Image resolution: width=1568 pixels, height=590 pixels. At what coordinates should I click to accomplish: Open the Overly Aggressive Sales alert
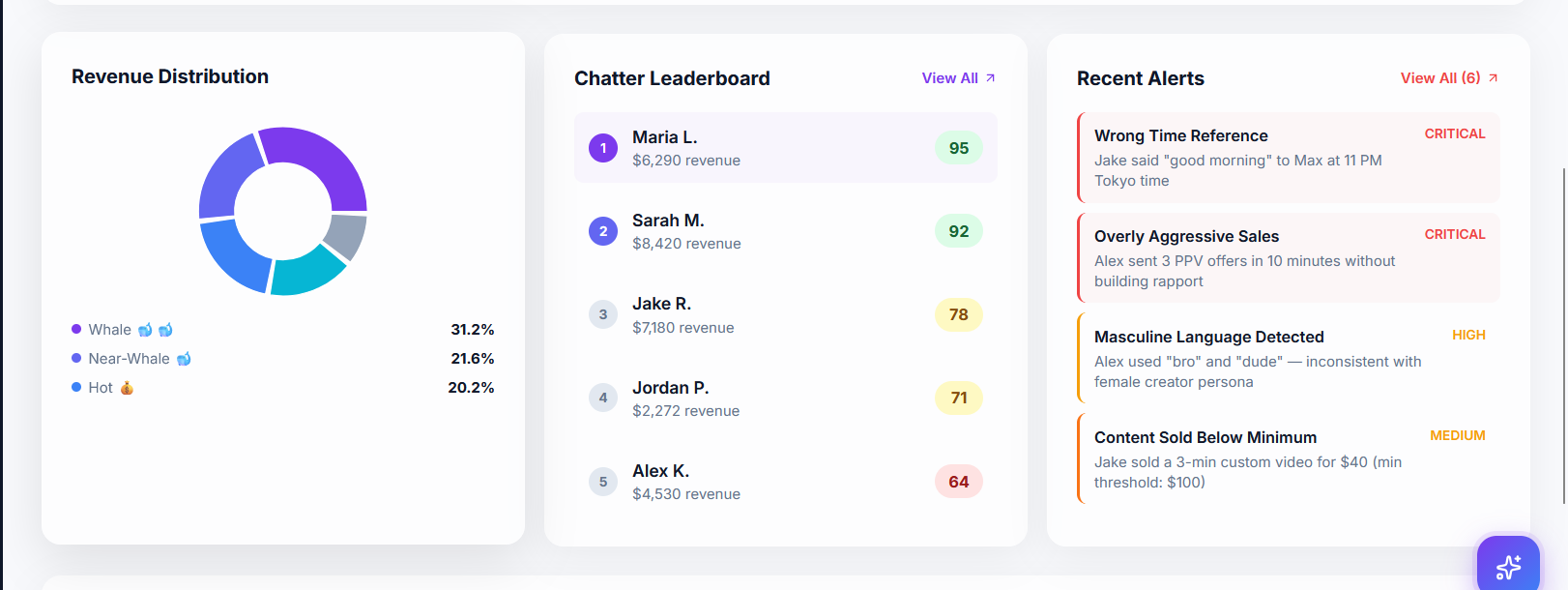click(x=1288, y=257)
